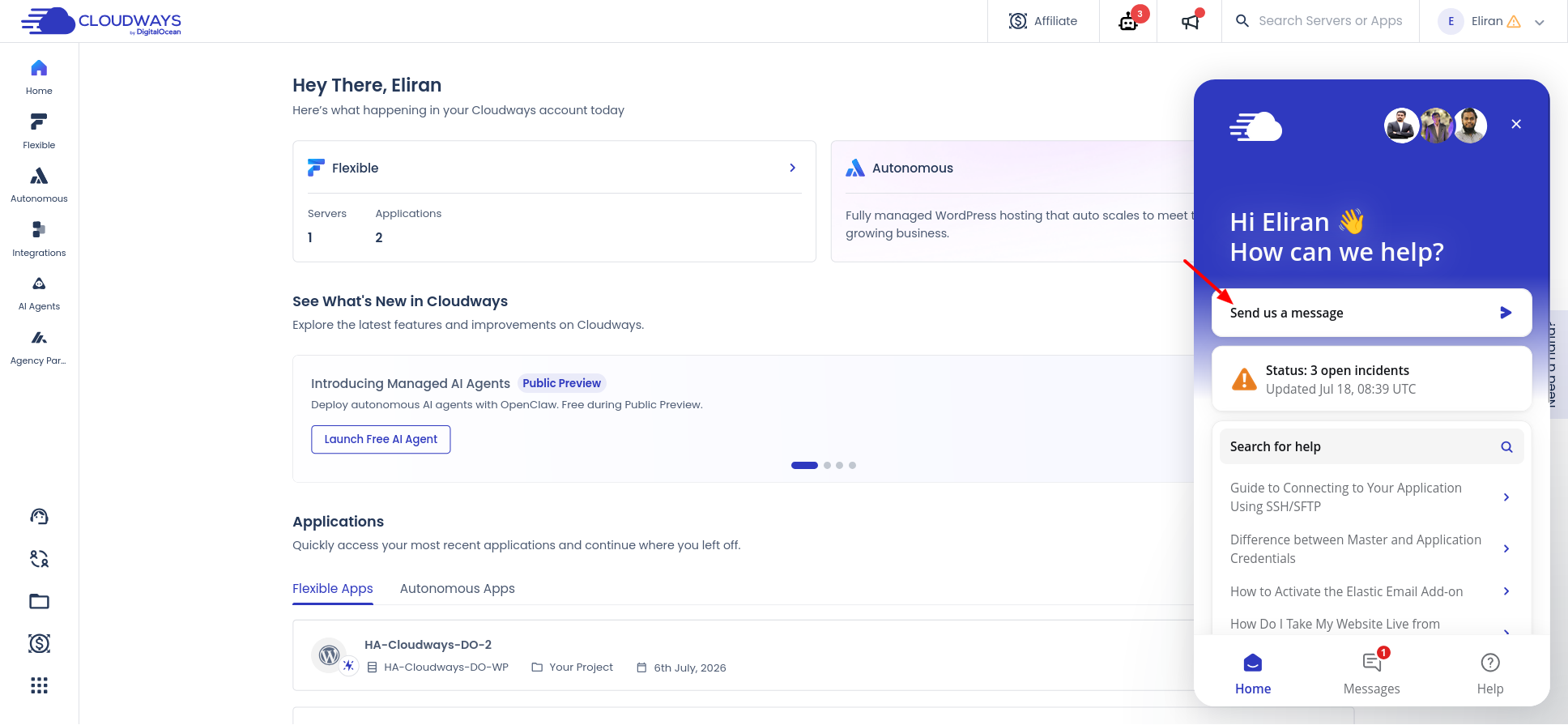Open the Flexible card chevron
Image resolution: width=1568 pixels, height=725 pixels.
[793, 168]
